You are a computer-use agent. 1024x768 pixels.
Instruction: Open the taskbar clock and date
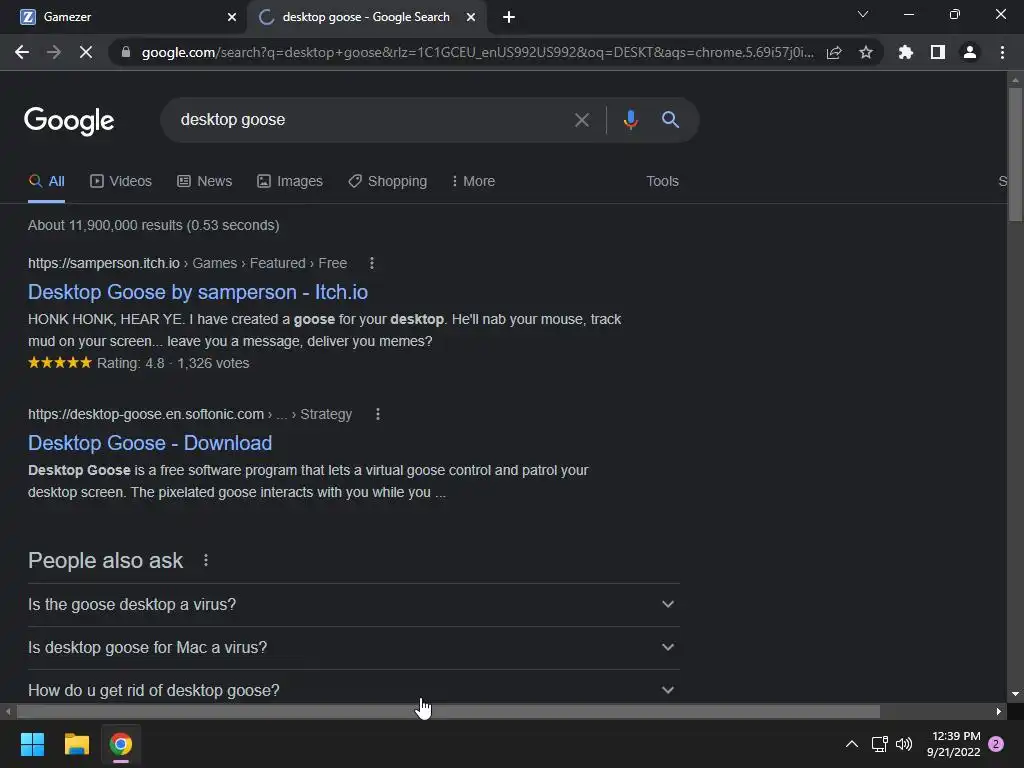point(953,744)
